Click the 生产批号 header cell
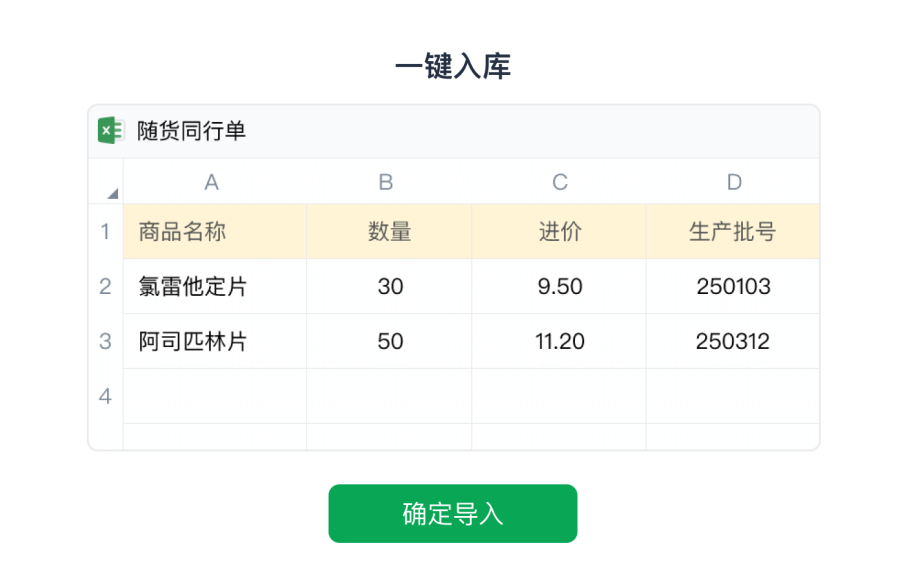 pos(733,232)
